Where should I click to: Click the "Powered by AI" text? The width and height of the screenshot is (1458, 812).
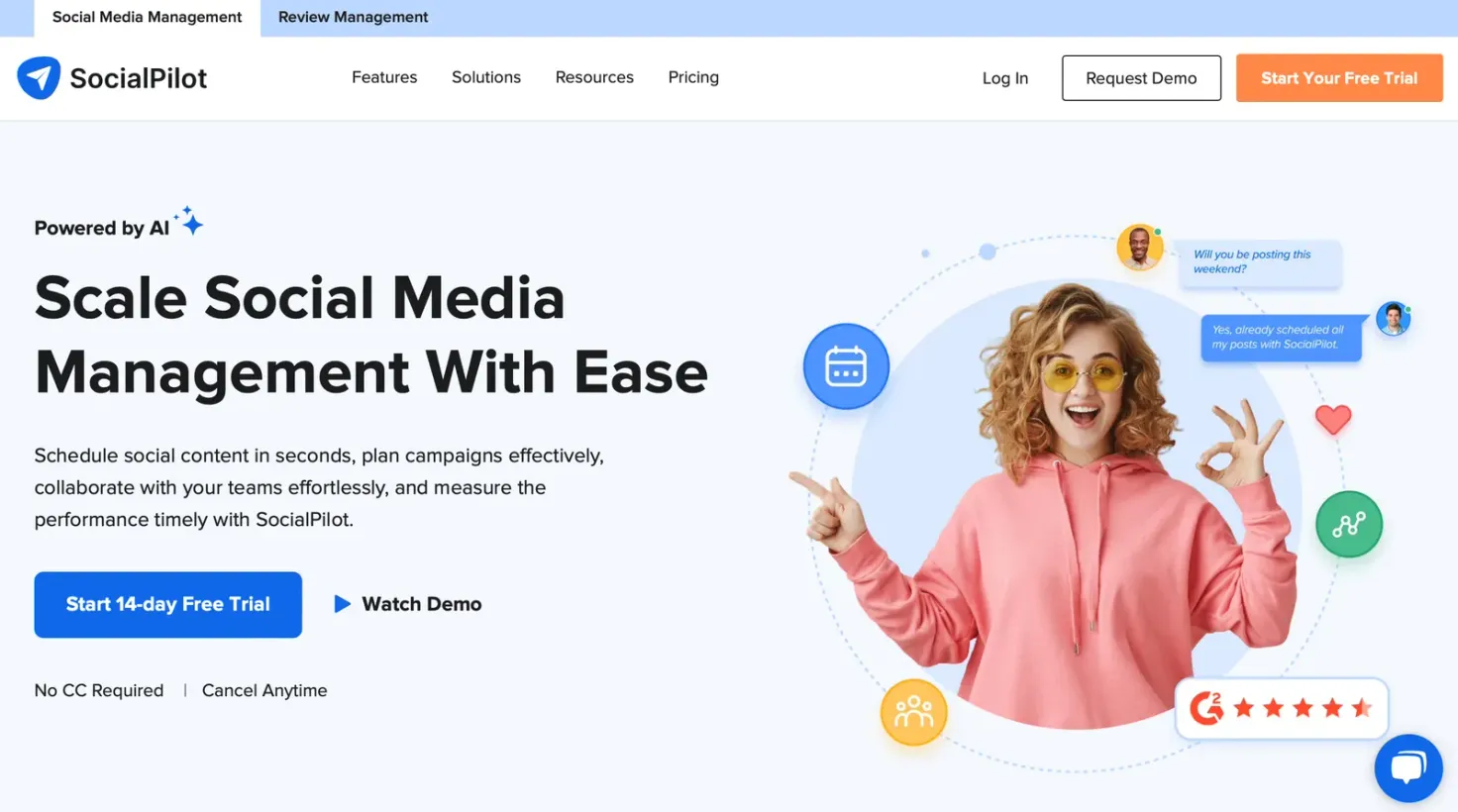(102, 228)
